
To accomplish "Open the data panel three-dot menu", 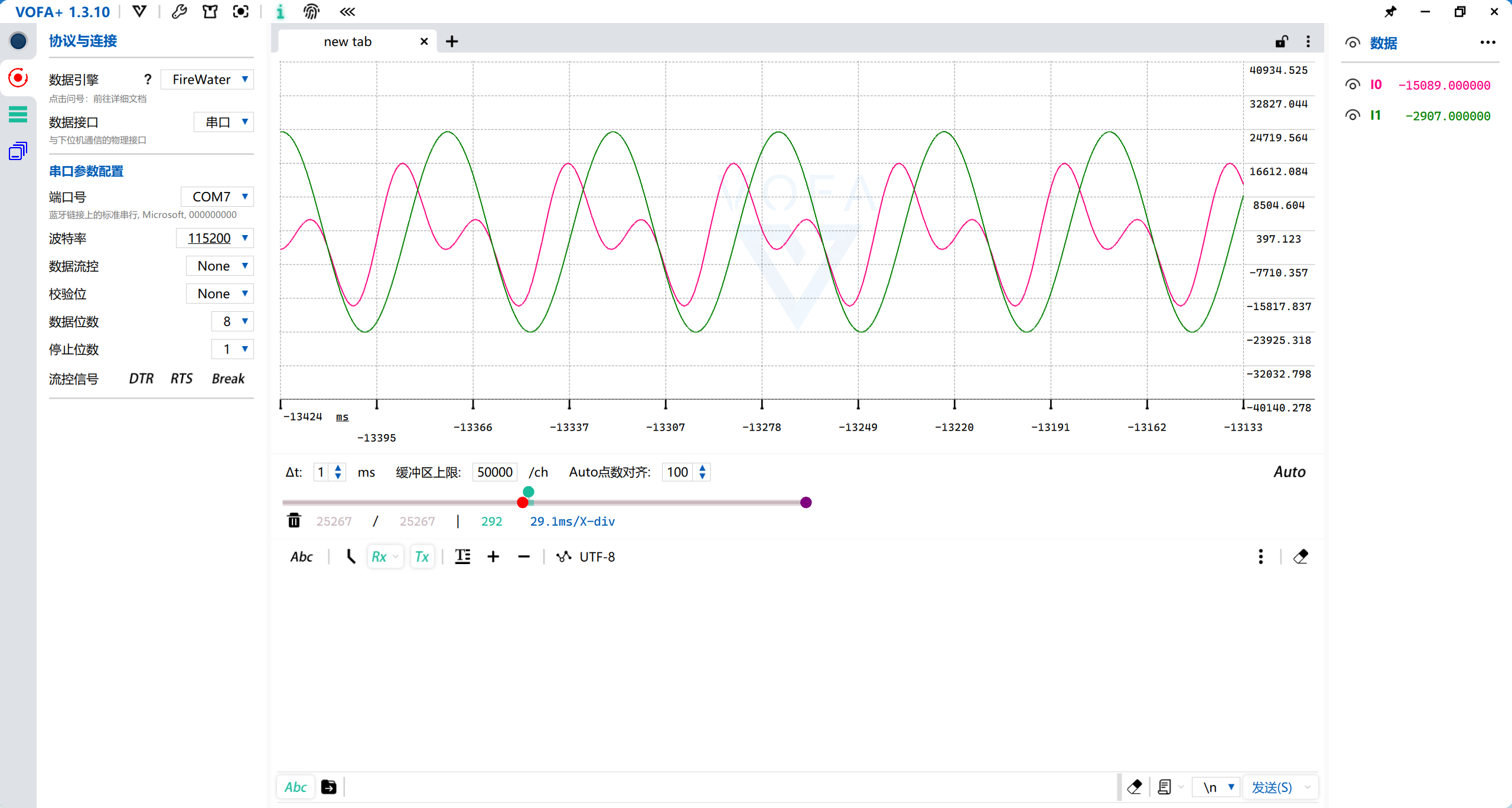I will (x=1488, y=43).
